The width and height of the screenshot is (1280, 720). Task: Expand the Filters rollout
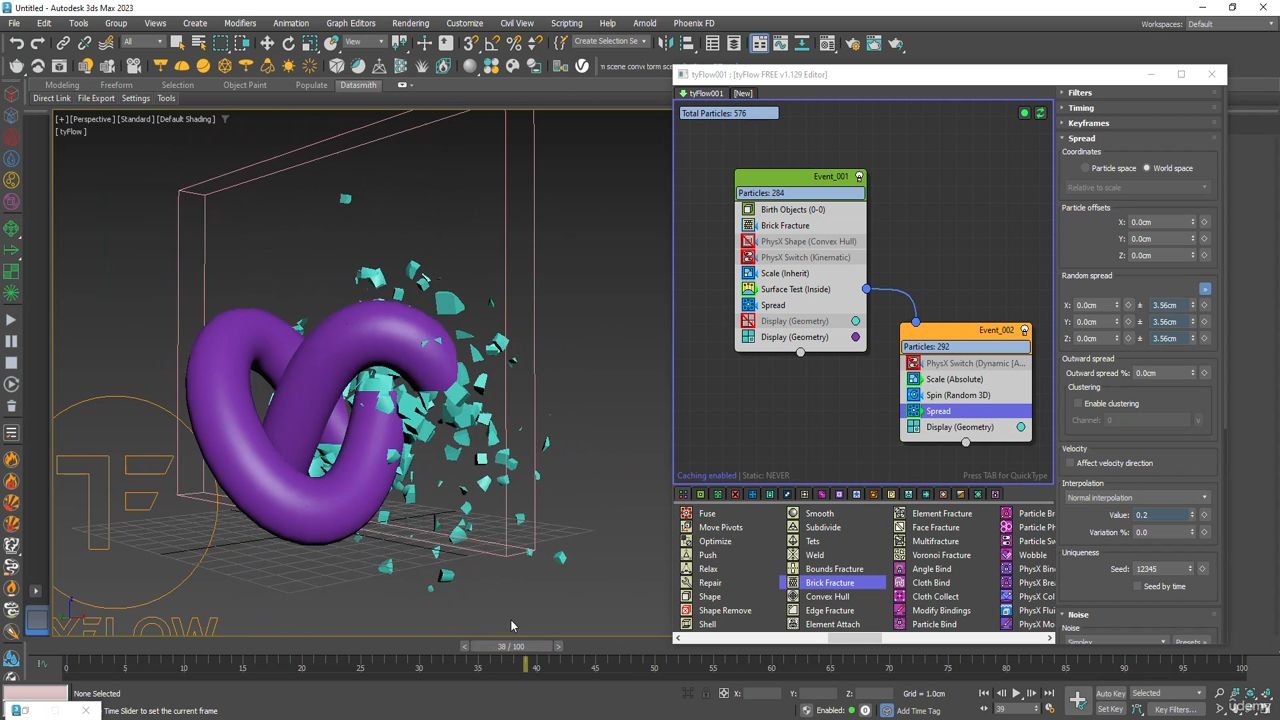1139,92
